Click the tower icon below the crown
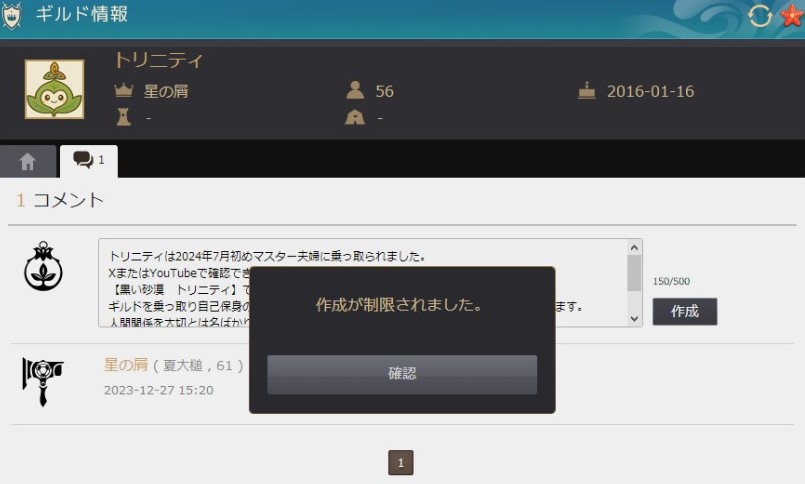The image size is (805, 484). click(x=124, y=118)
